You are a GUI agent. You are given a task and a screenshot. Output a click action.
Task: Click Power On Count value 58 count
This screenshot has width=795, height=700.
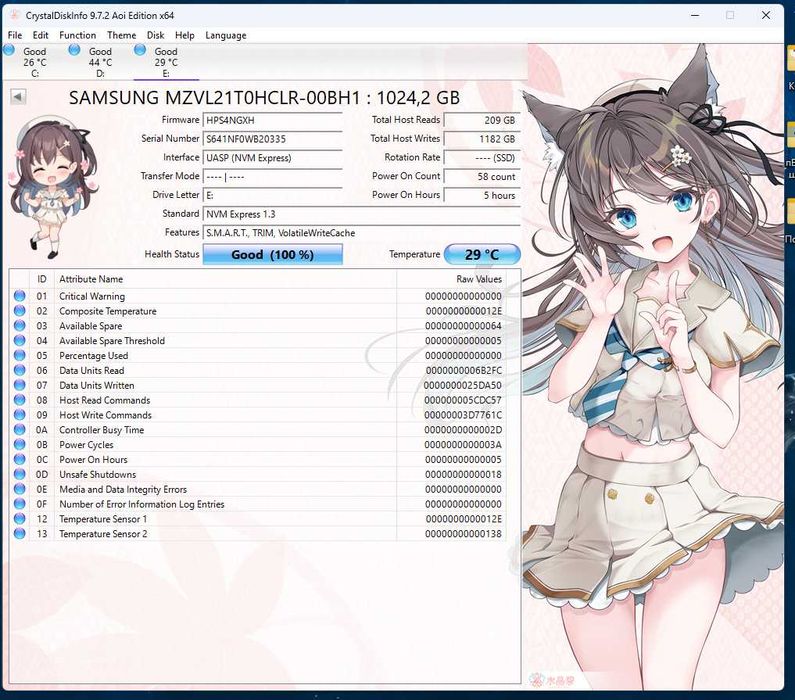coord(482,176)
